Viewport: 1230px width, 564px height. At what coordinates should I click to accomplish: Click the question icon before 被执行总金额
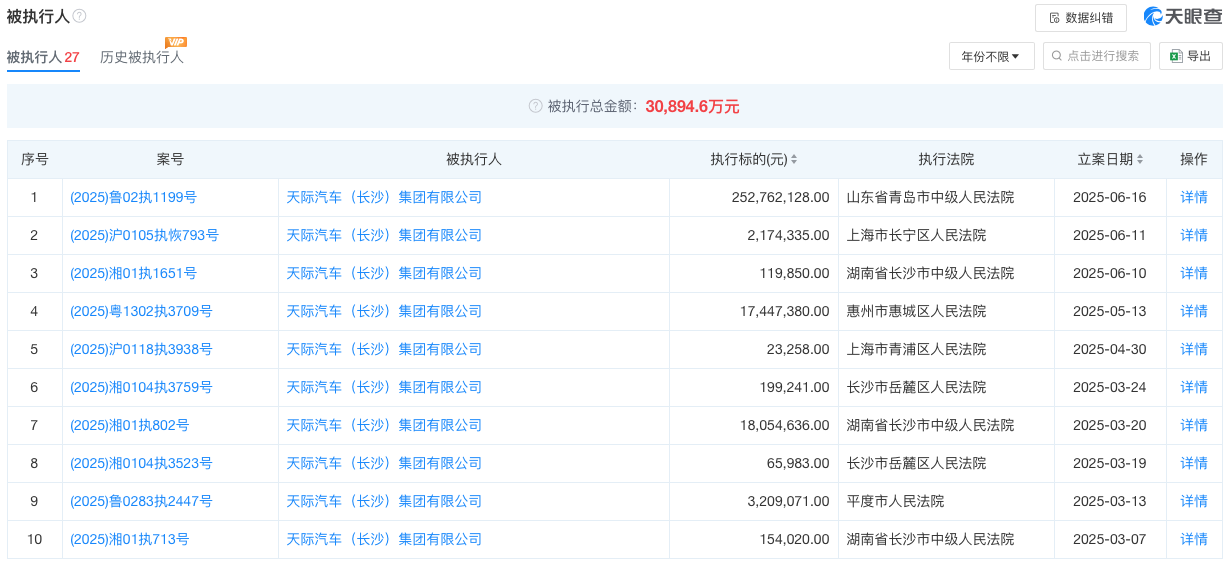(x=535, y=106)
